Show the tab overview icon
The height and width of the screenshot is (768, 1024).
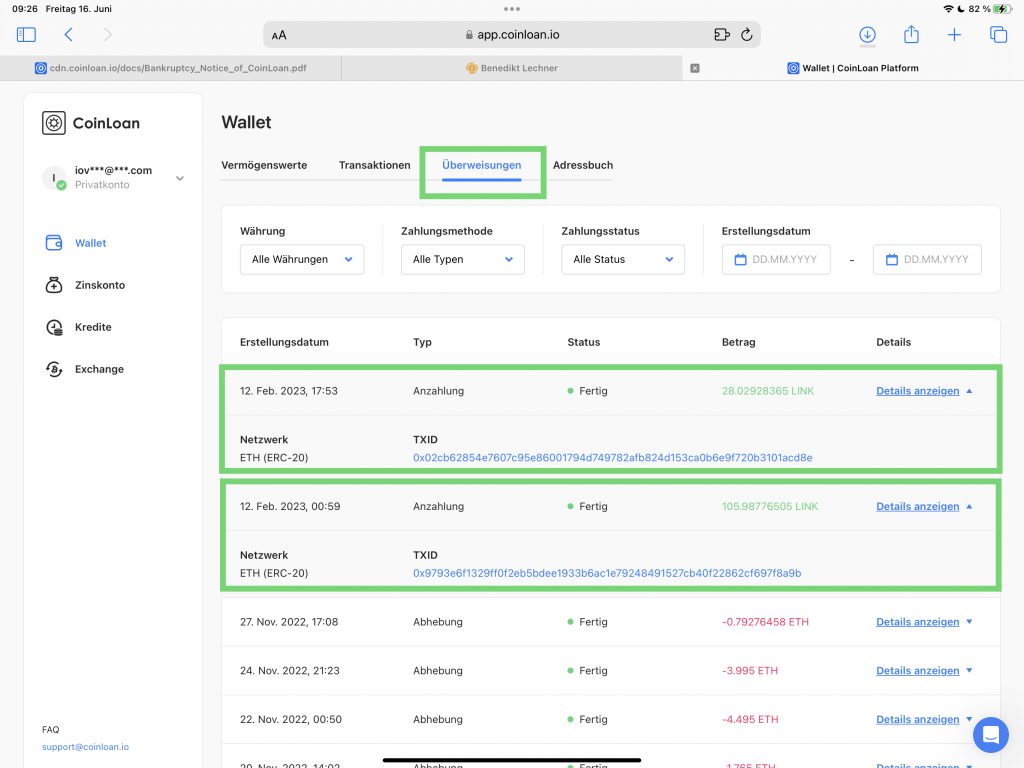click(999, 35)
